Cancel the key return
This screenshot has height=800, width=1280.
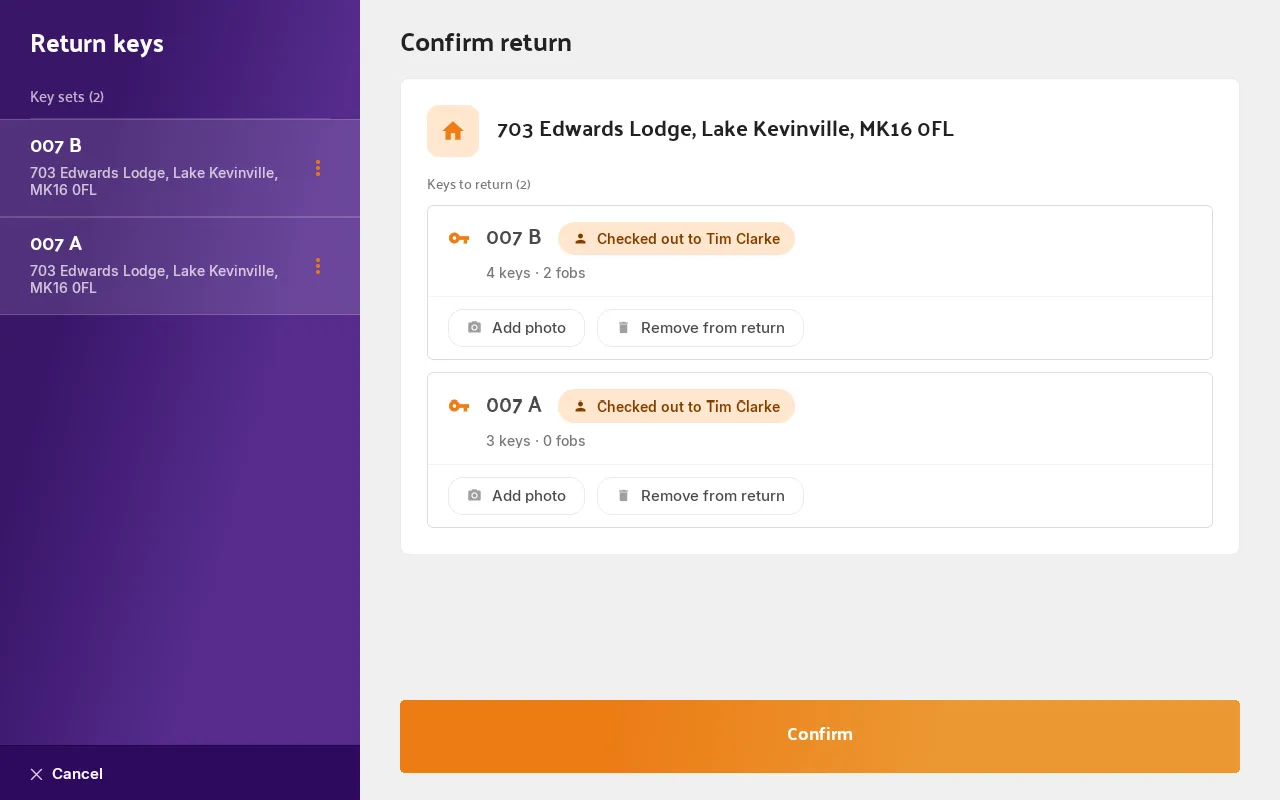[66, 774]
